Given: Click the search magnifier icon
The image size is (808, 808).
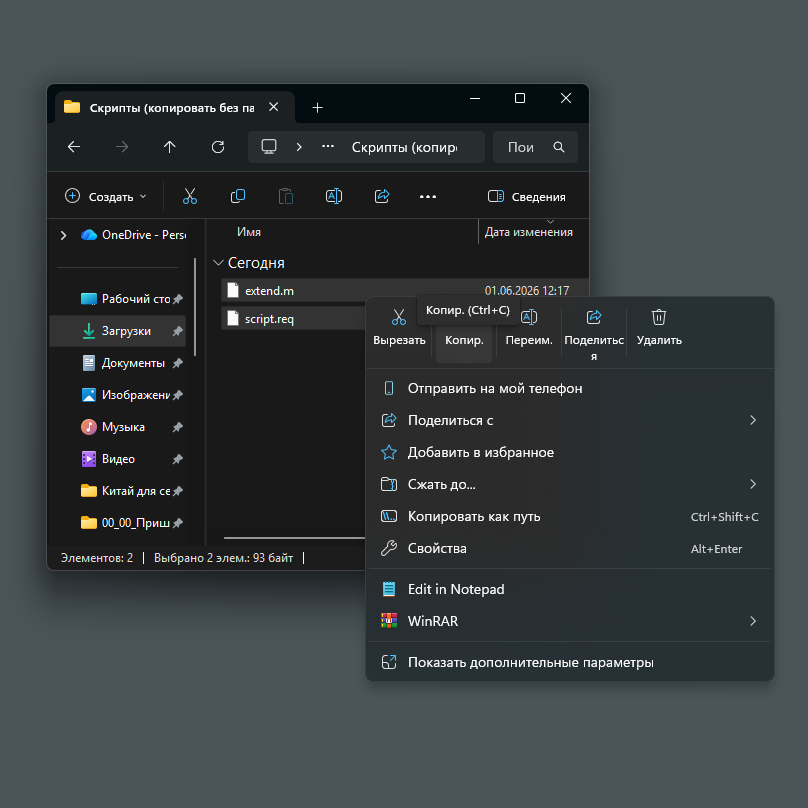Looking at the screenshot, I should 559,147.
